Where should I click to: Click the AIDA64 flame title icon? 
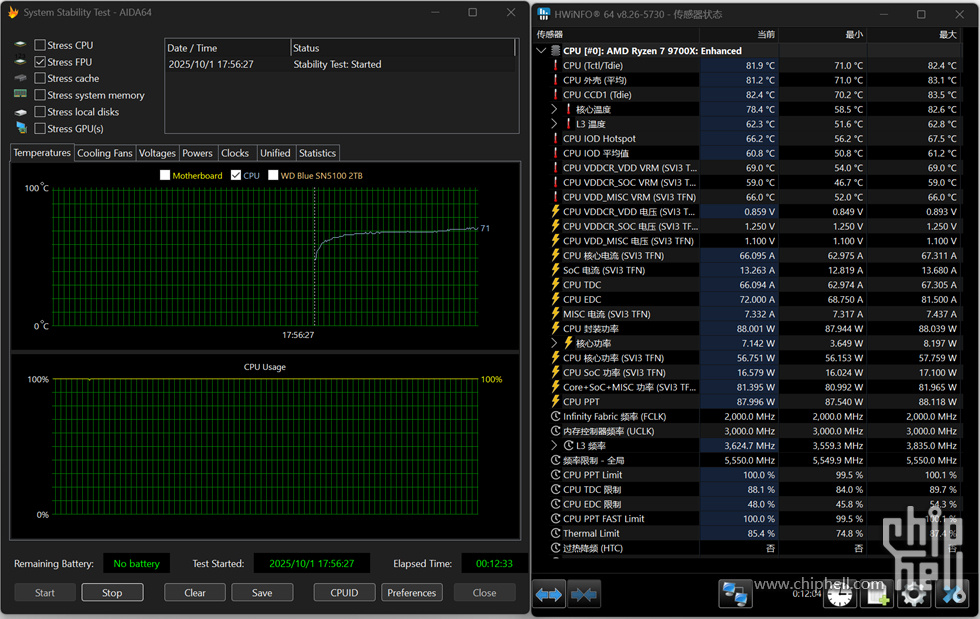click(13, 12)
